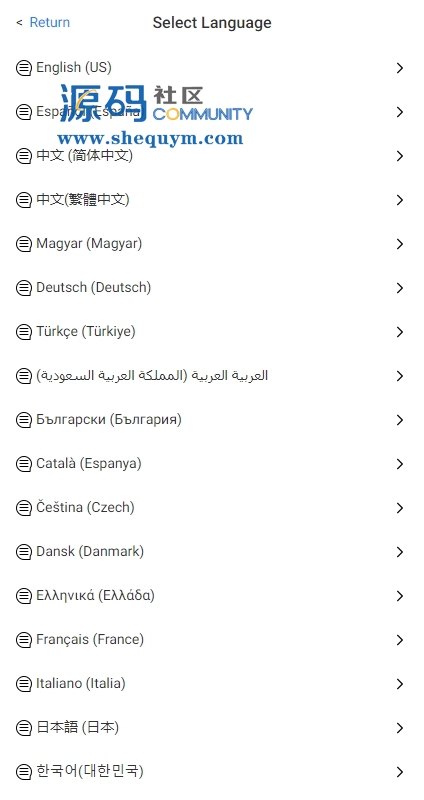Select the Arabic (Saudi Arabia) language entry

tap(212, 376)
